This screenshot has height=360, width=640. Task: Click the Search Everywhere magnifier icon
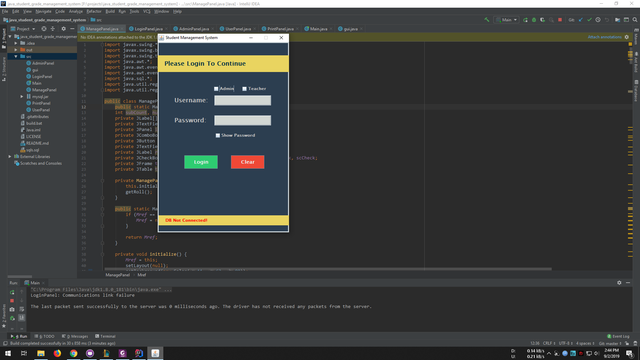(635, 20)
